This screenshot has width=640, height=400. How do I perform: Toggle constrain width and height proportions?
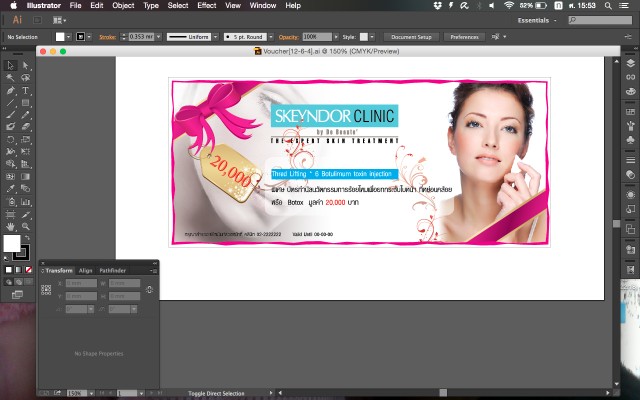tap(149, 290)
